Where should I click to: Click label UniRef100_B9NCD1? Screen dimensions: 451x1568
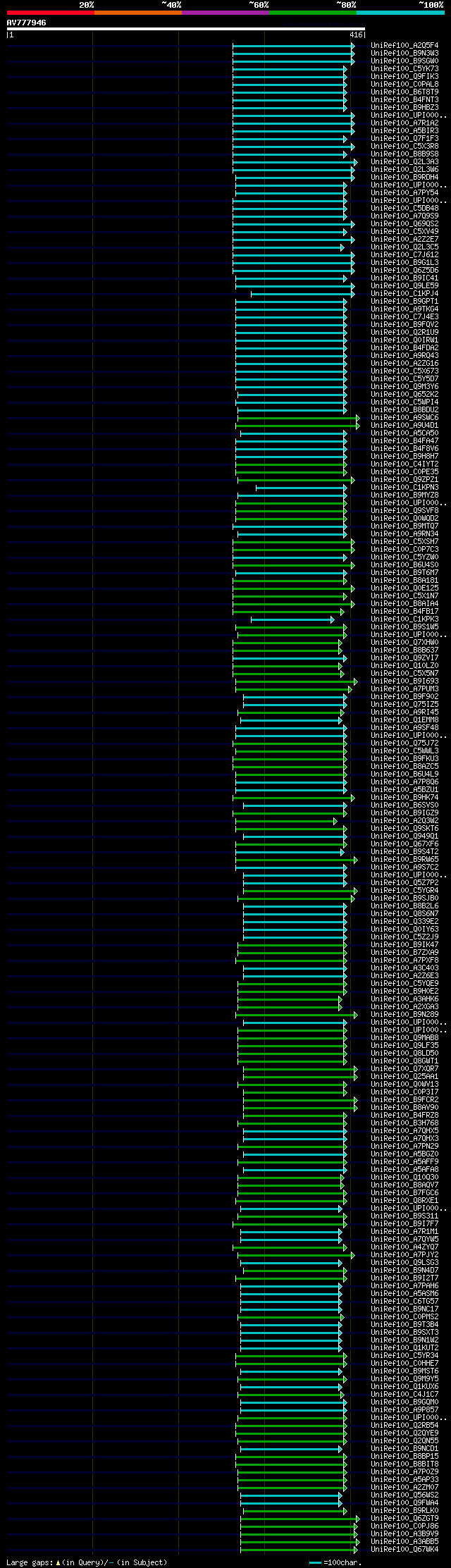pyautogui.click(x=404, y=1449)
